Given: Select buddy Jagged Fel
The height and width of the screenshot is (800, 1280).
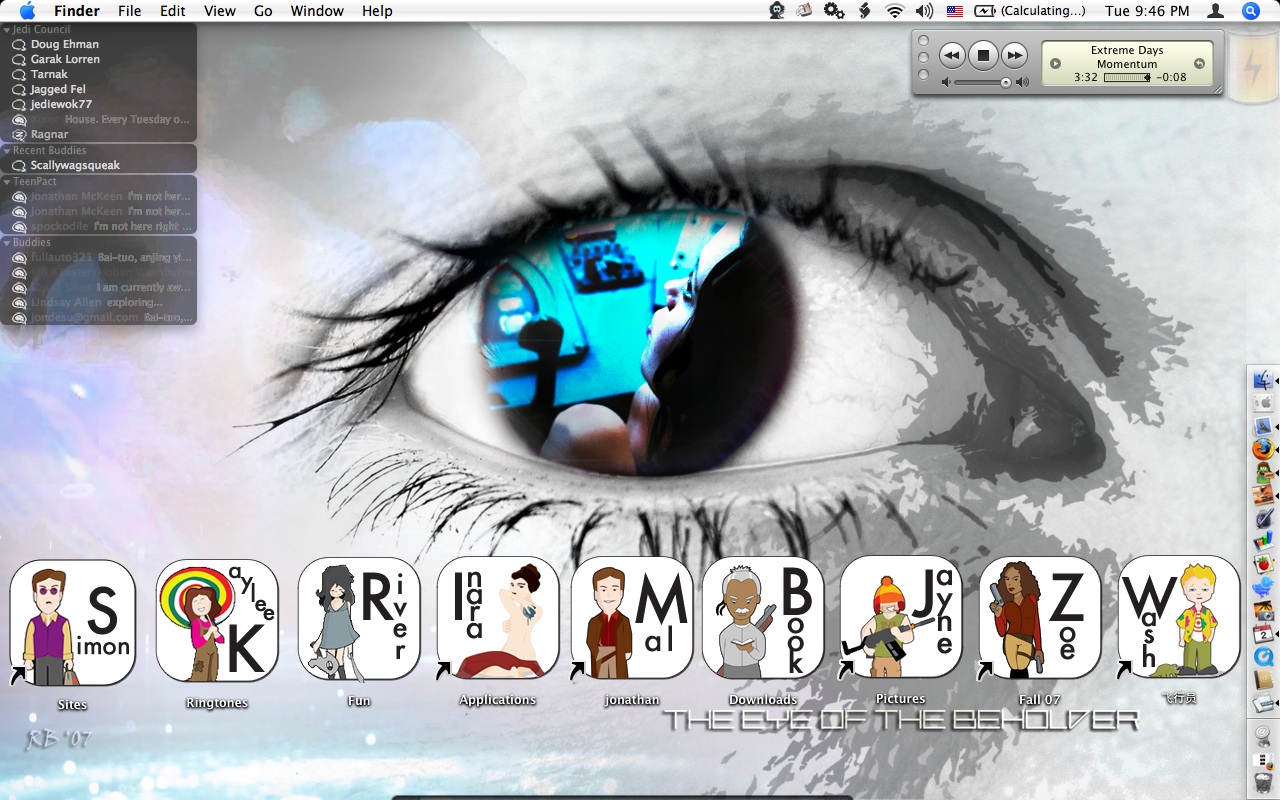Looking at the screenshot, I should tap(58, 89).
